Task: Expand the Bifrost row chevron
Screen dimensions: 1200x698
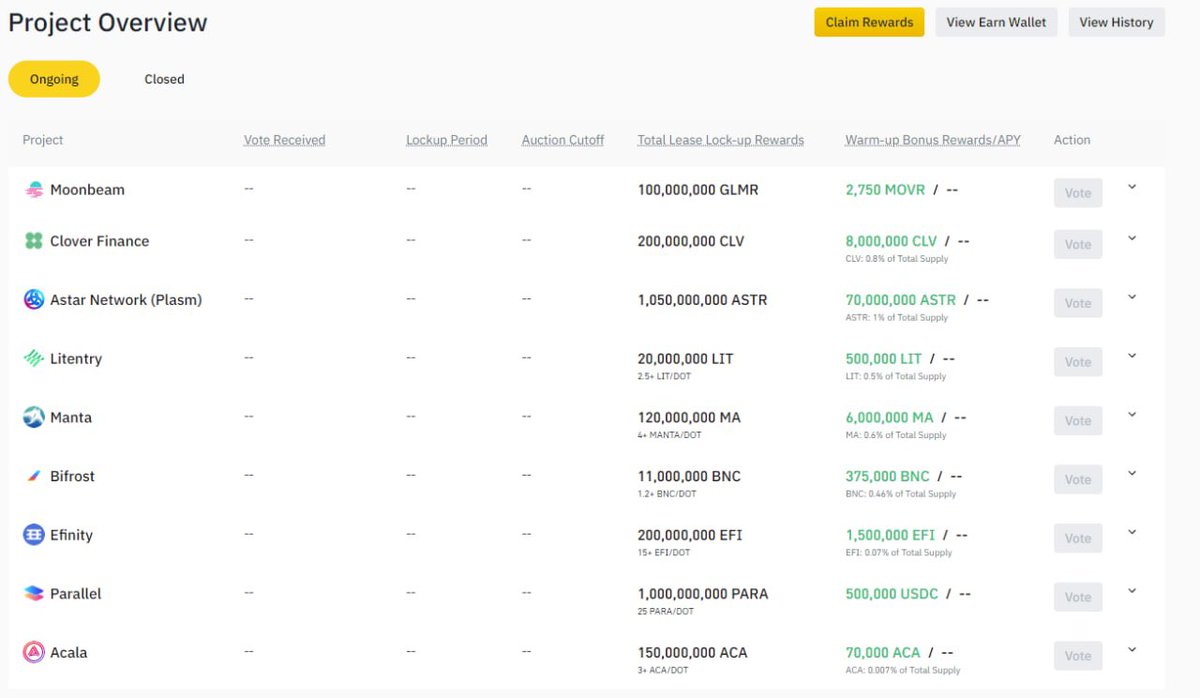Action: point(1132,473)
